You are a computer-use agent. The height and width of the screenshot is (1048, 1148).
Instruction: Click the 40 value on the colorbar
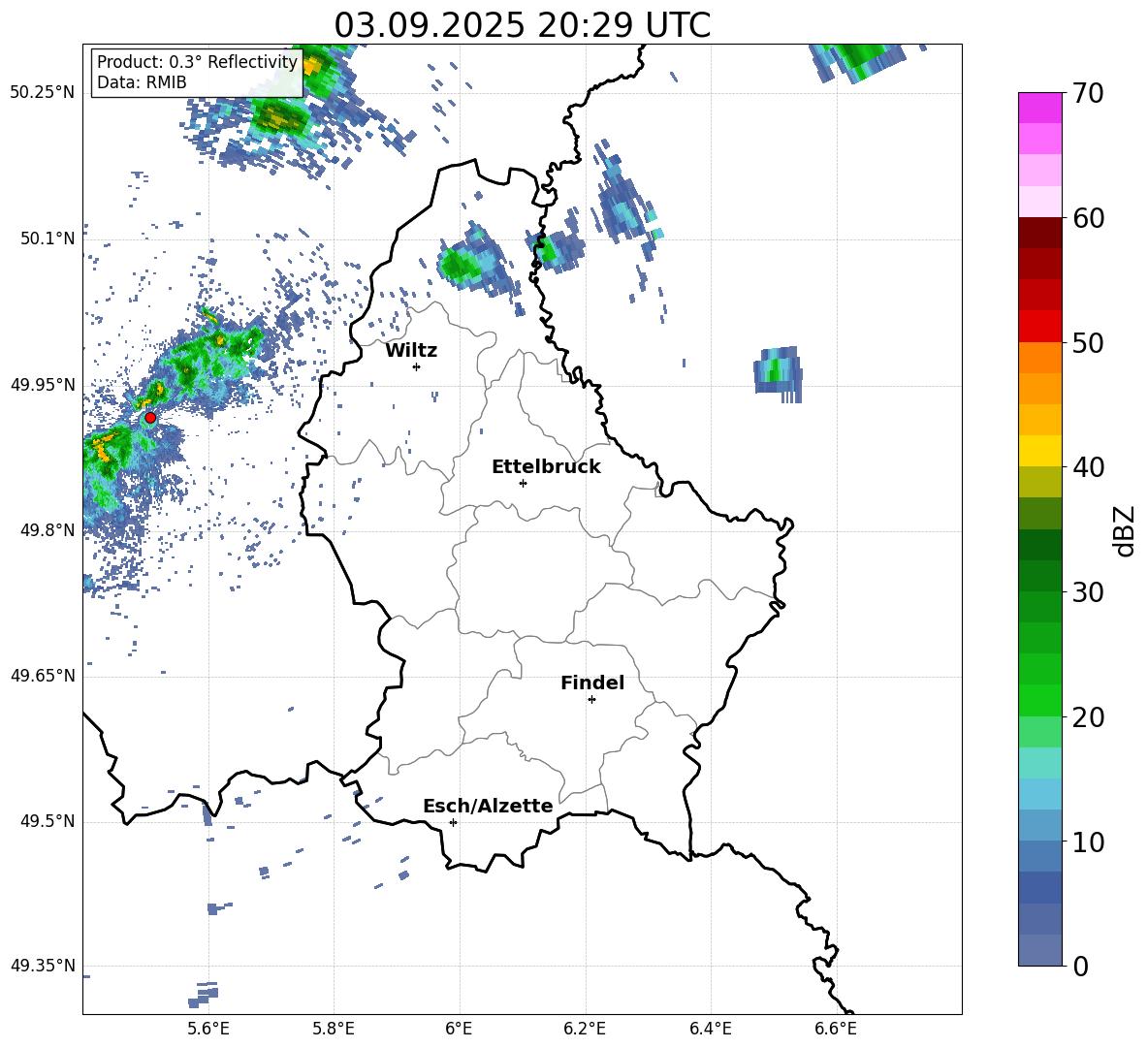(x=1087, y=467)
